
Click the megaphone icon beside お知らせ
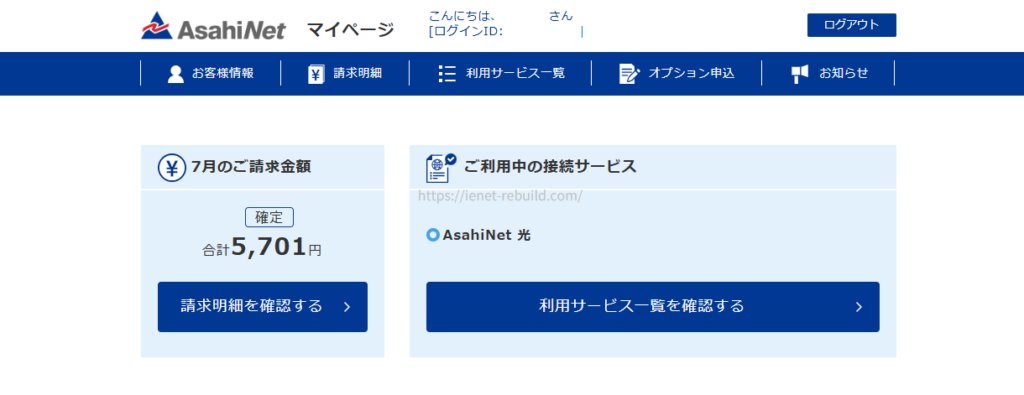(800, 74)
